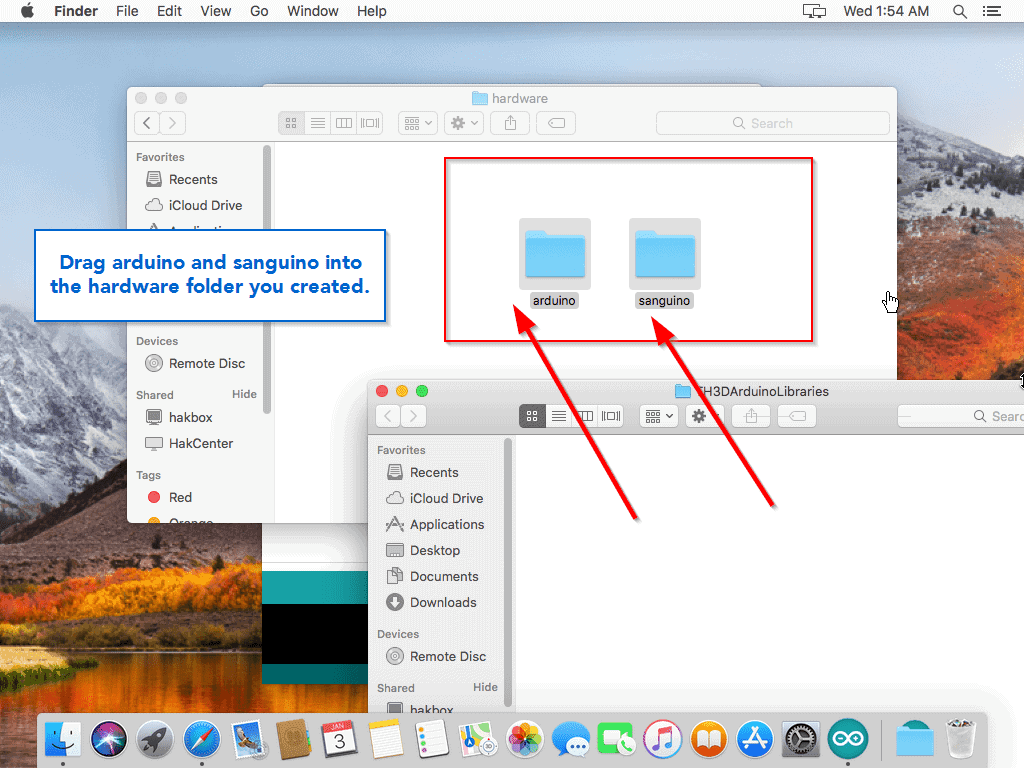The image size is (1024, 768).
Task: Open Launchpad from the Dock
Action: pyautogui.click(x=155, y=740)
